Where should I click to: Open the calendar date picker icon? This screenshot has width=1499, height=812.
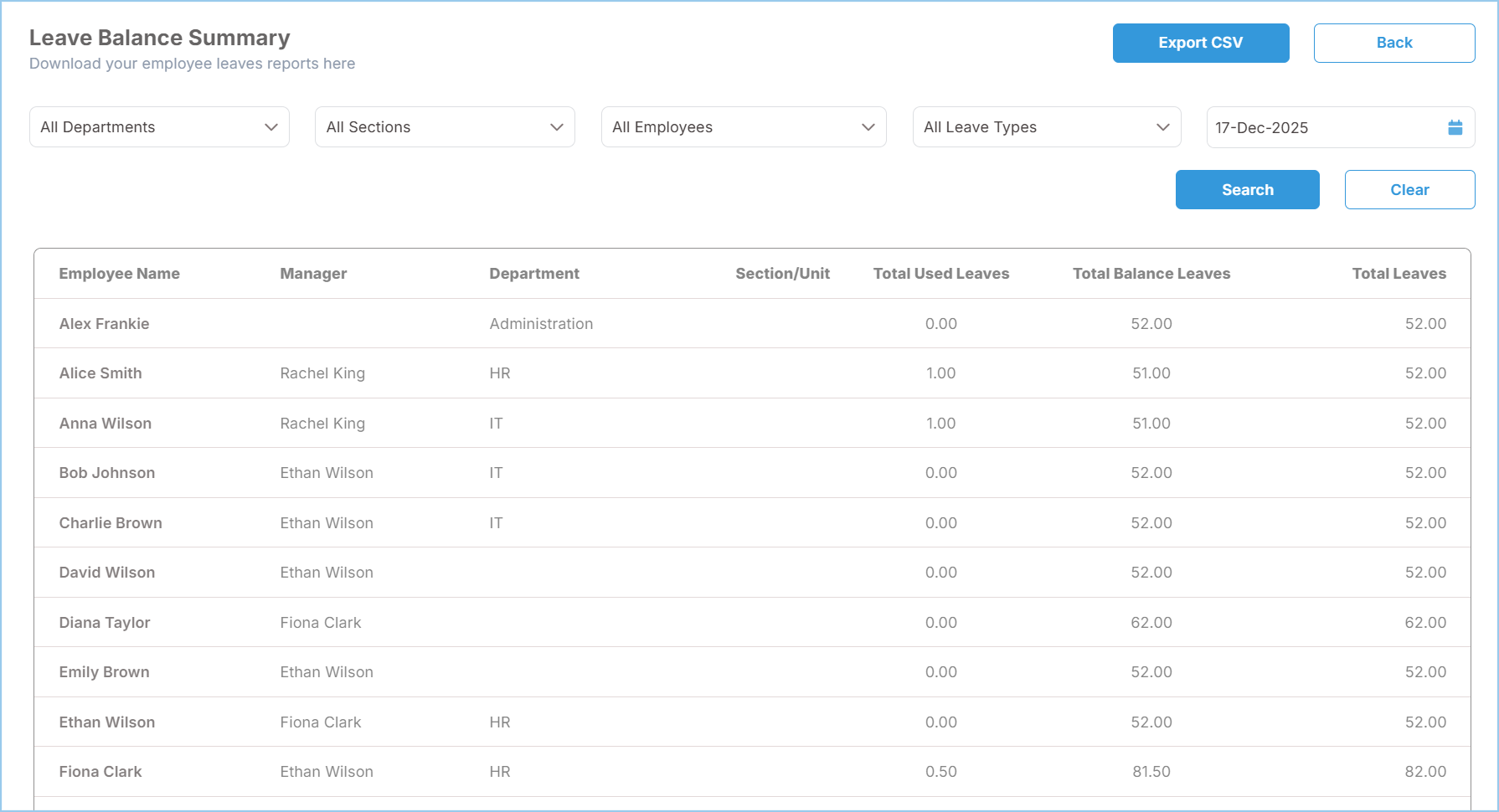1455,127
